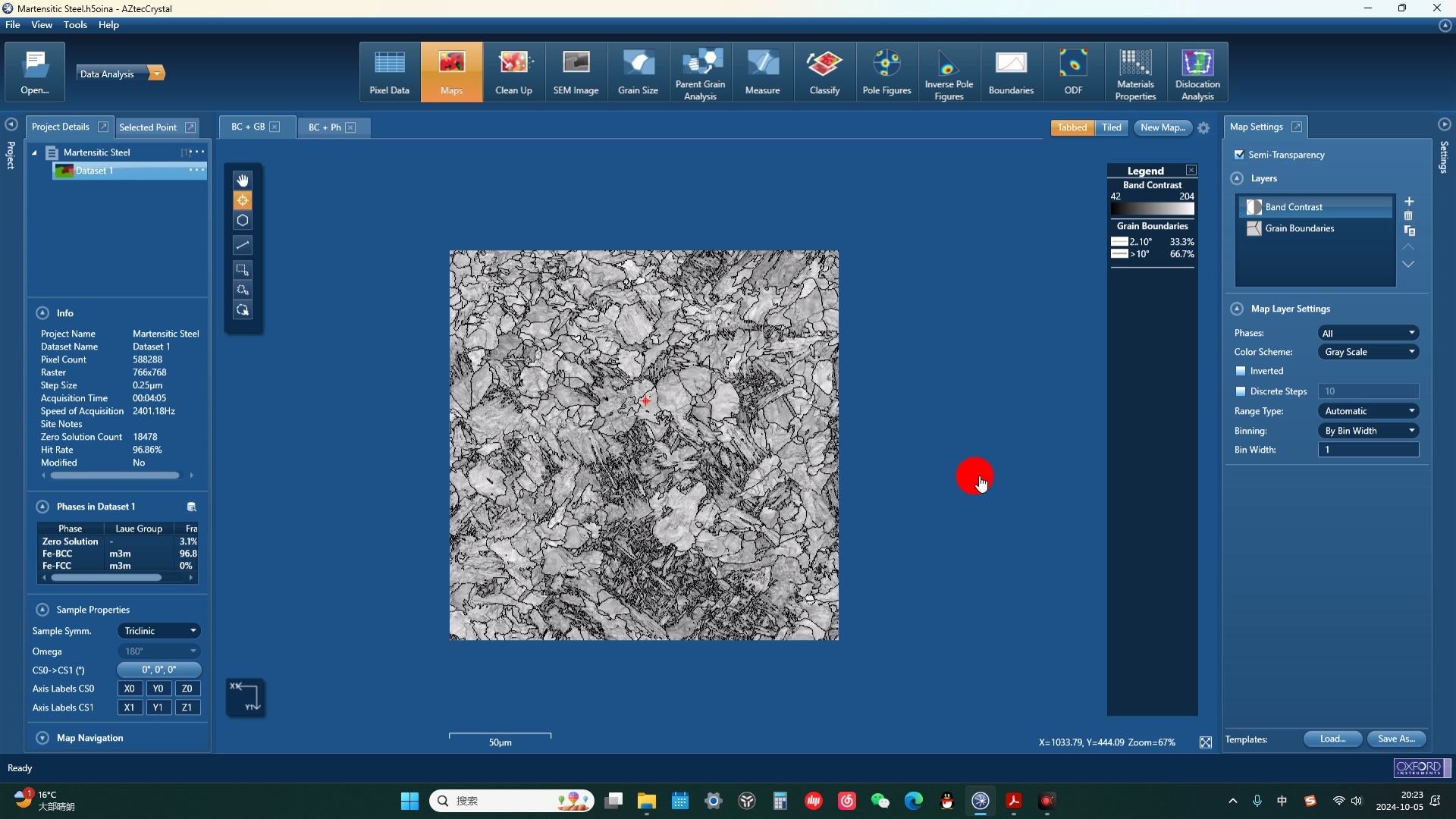Open the Clean Up tool
The height and width of the screenshot is (819, 1456).
click(513, 73)
